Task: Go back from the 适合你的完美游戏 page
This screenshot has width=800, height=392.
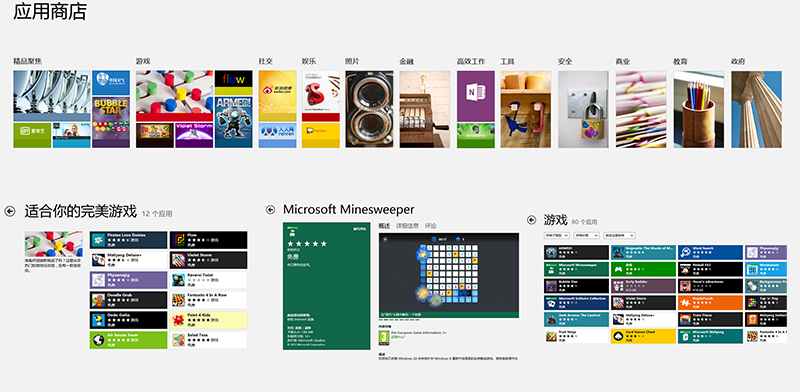Action: coord(10,211)
